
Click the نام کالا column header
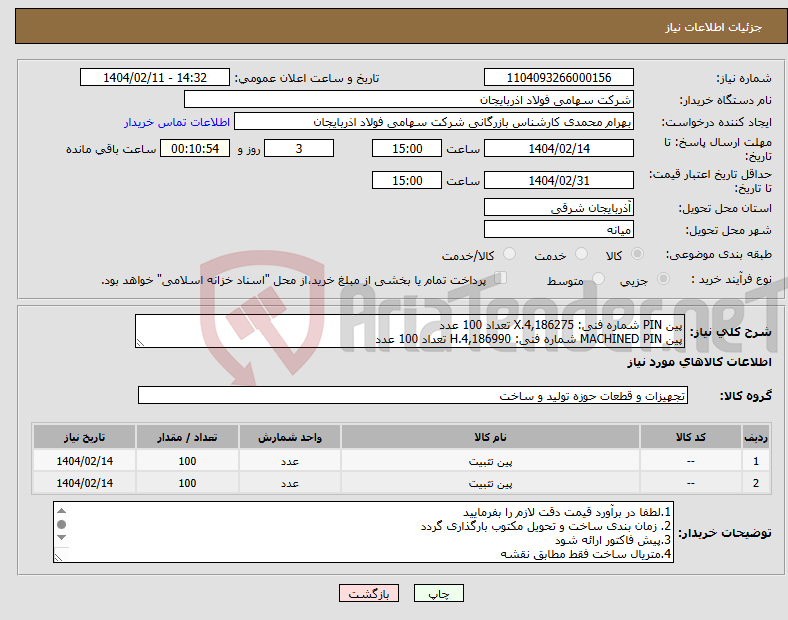coord(490,437)
